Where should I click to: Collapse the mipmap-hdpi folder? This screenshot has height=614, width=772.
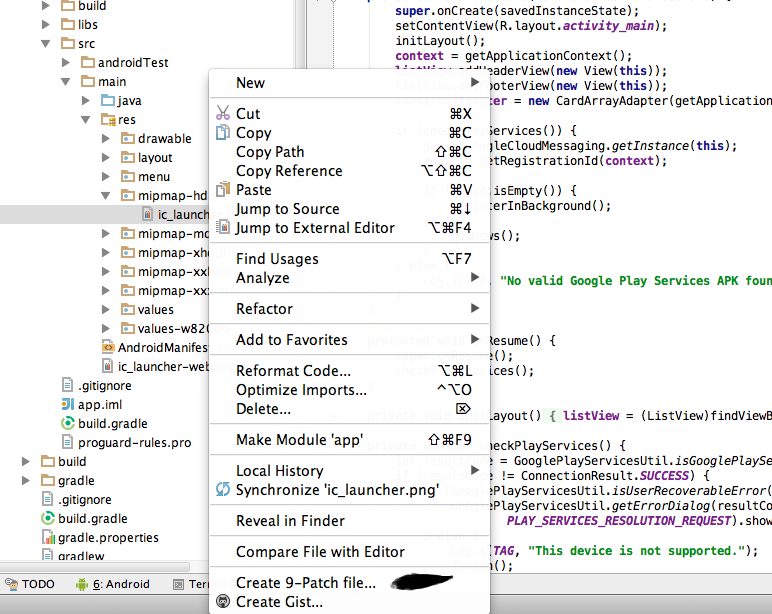105,195
